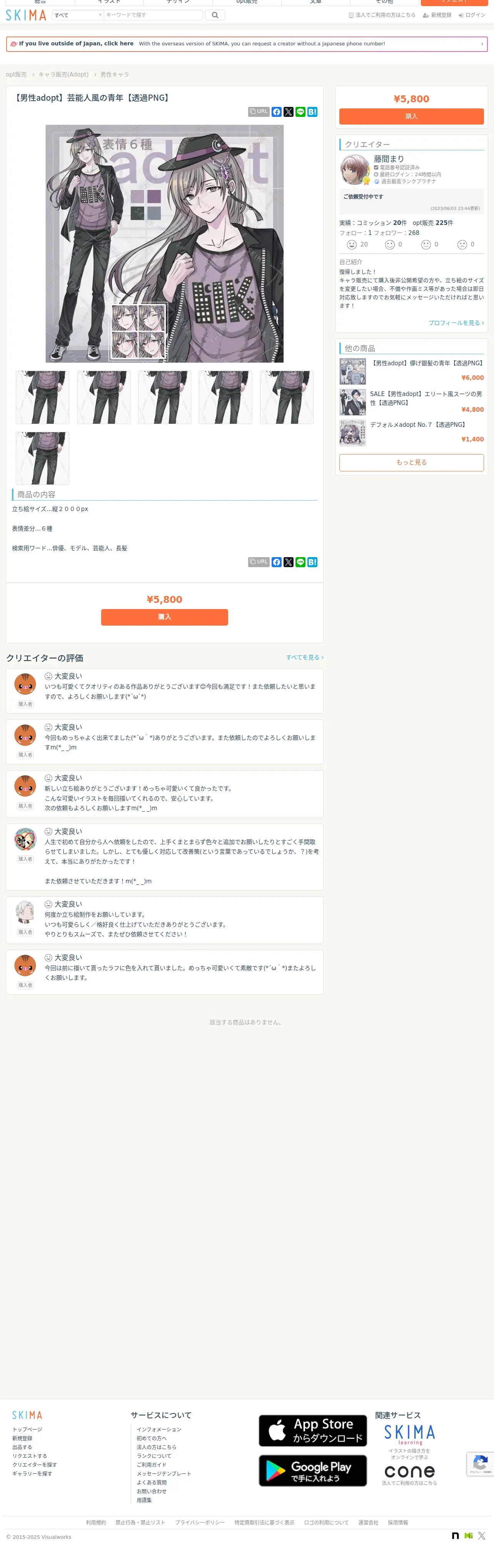X share icon below the search keywords text
Screen dimensions: 494x1568
coord(289,562)
